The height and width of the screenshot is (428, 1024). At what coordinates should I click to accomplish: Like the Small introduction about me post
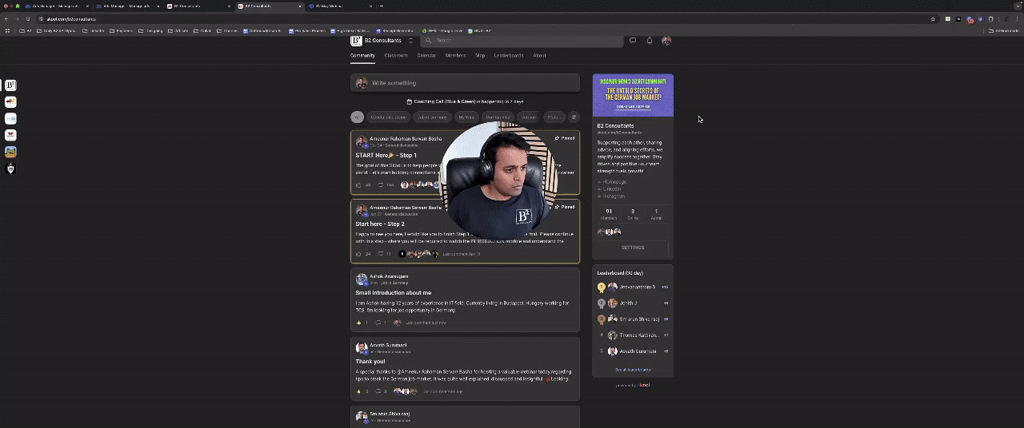click(x=361, y=323)
